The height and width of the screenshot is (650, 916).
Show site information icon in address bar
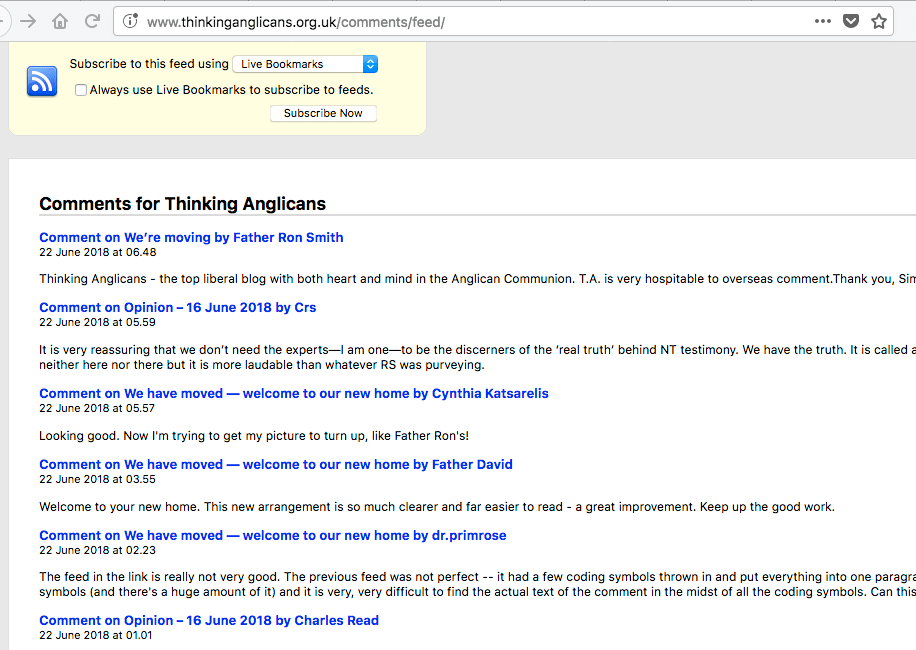130,22
